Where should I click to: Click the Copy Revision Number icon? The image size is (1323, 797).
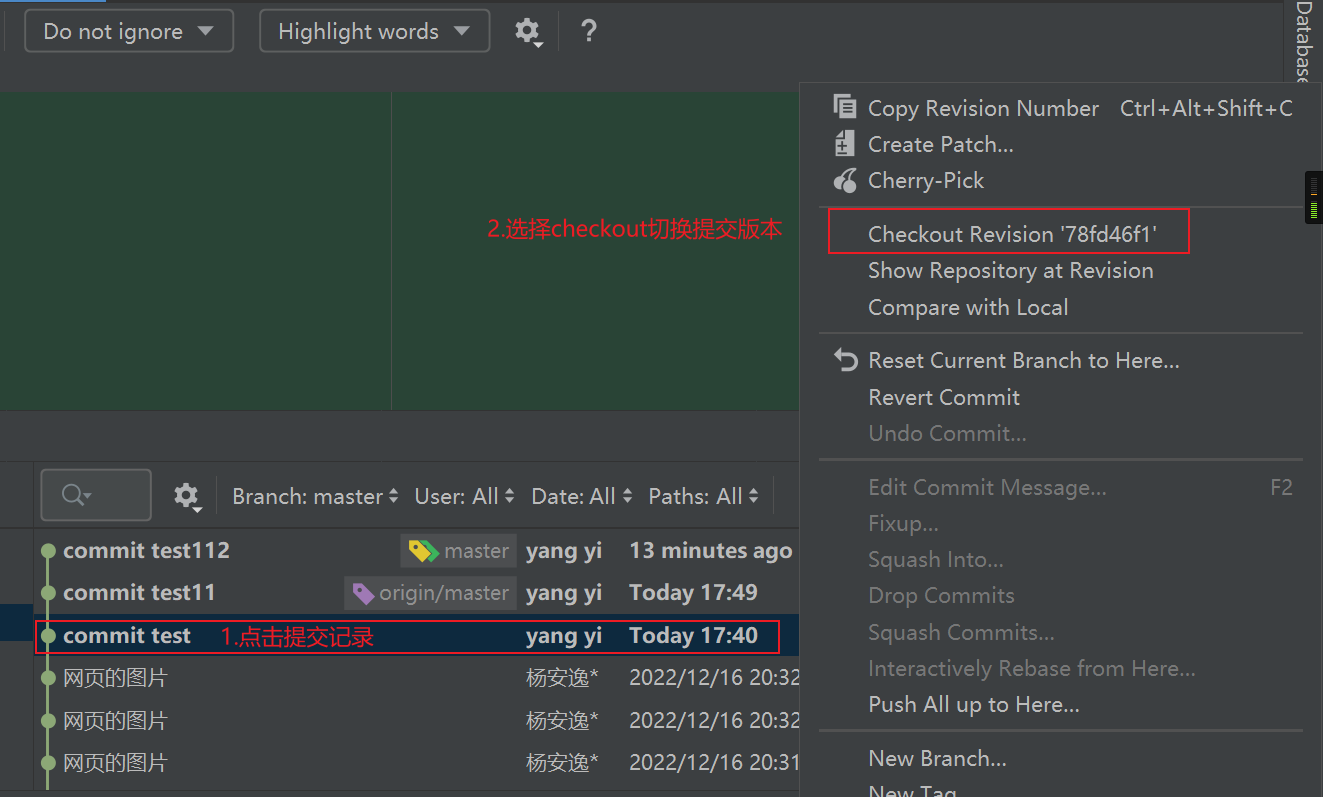845,108
